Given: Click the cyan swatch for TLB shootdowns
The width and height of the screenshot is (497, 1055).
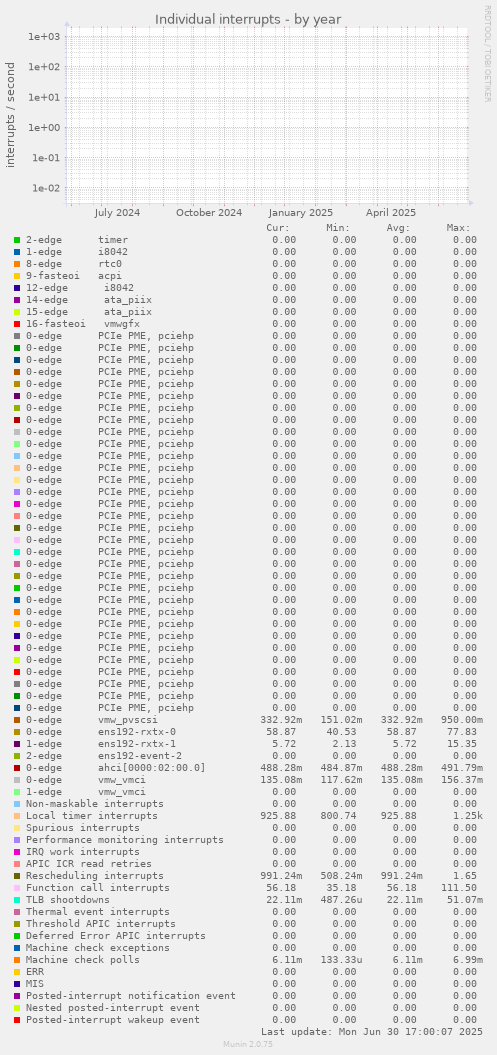Looking at the screenshot, I should point(17,900).
